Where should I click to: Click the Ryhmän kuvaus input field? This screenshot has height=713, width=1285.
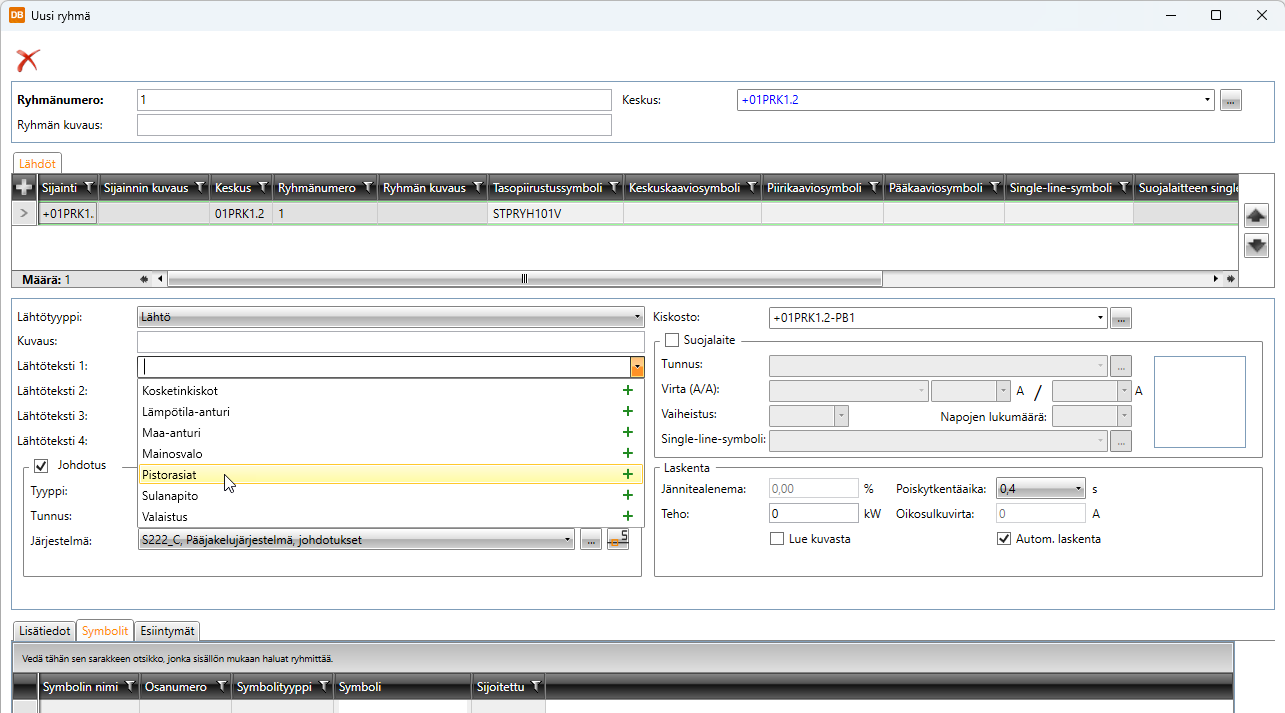click(373, 125)
